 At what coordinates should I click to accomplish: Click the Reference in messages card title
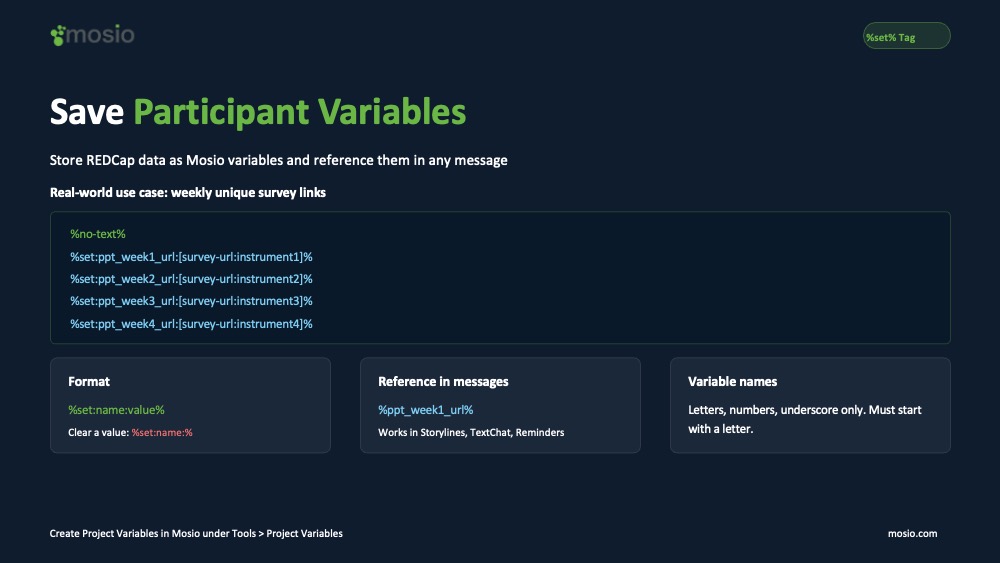[443, 381]
